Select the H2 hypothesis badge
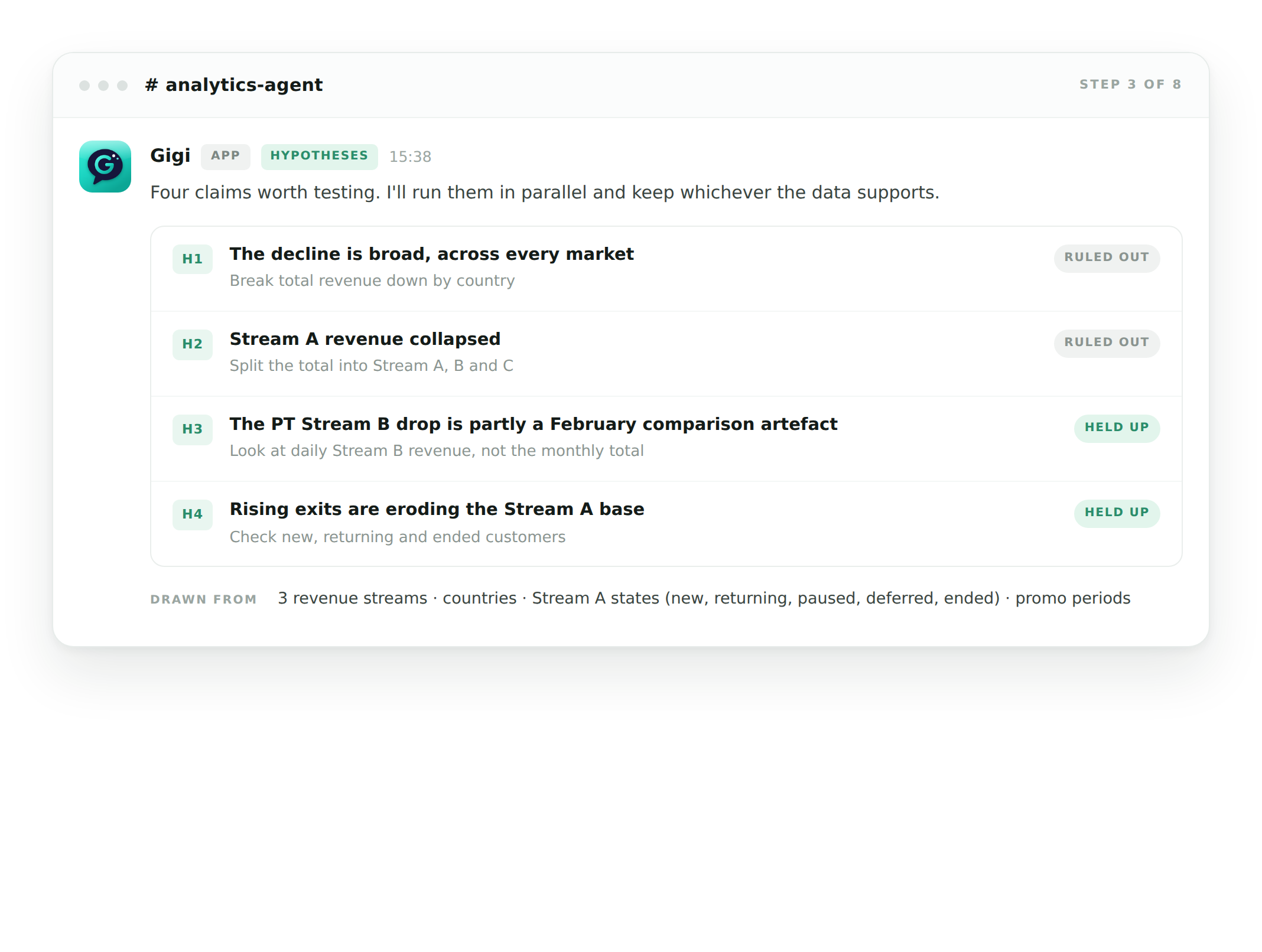The image size is (1262, 952). click(x=193, y=344)
